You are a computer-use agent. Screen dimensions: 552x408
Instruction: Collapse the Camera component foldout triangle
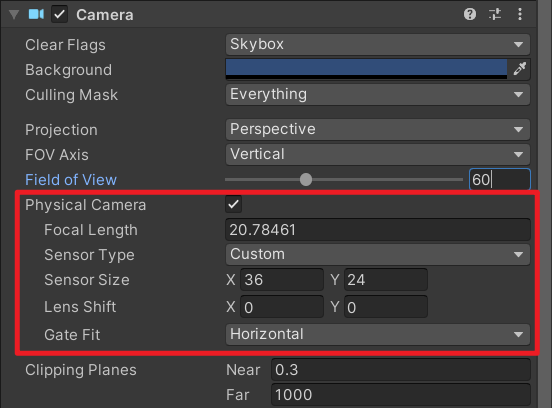[14, 14]
